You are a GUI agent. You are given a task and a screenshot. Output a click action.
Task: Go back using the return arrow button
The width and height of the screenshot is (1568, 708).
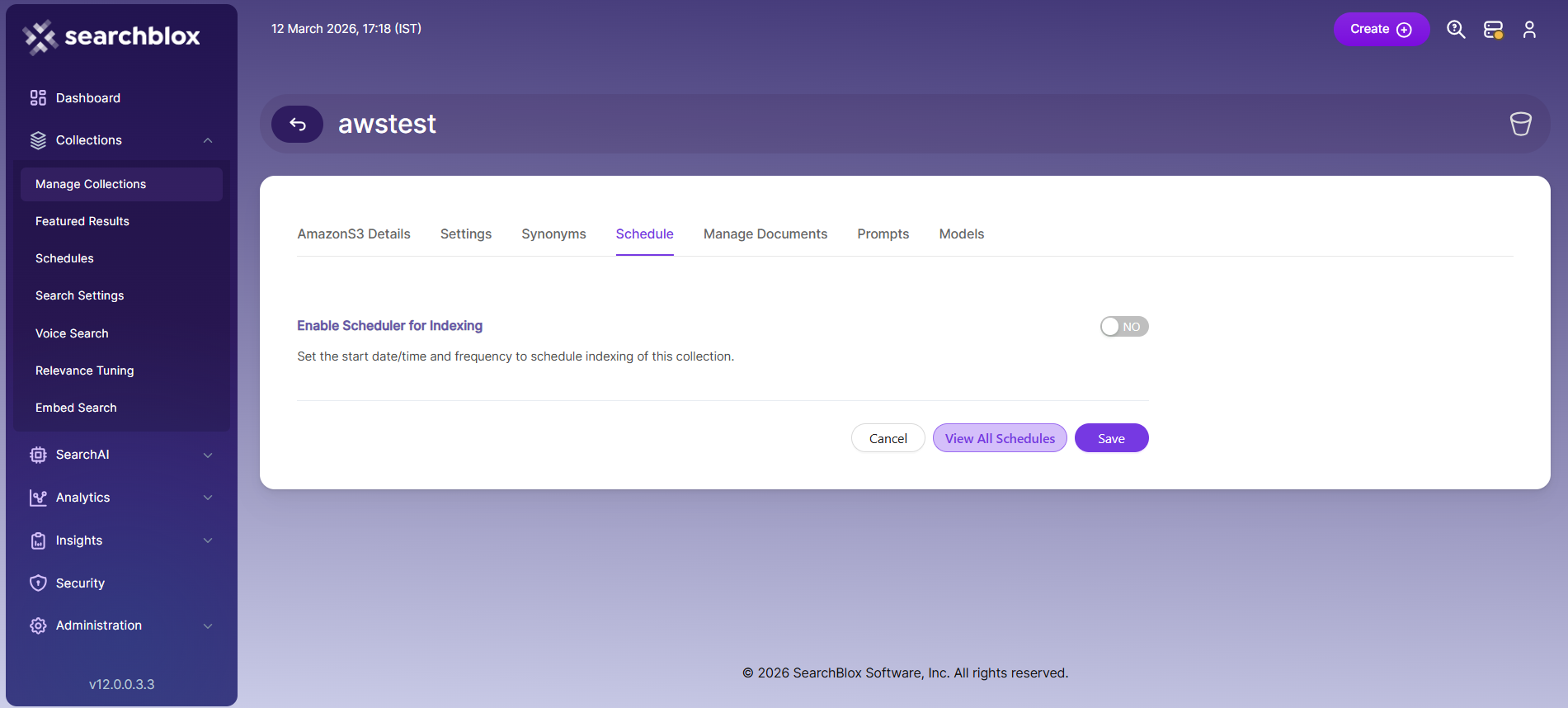point(297,124)
